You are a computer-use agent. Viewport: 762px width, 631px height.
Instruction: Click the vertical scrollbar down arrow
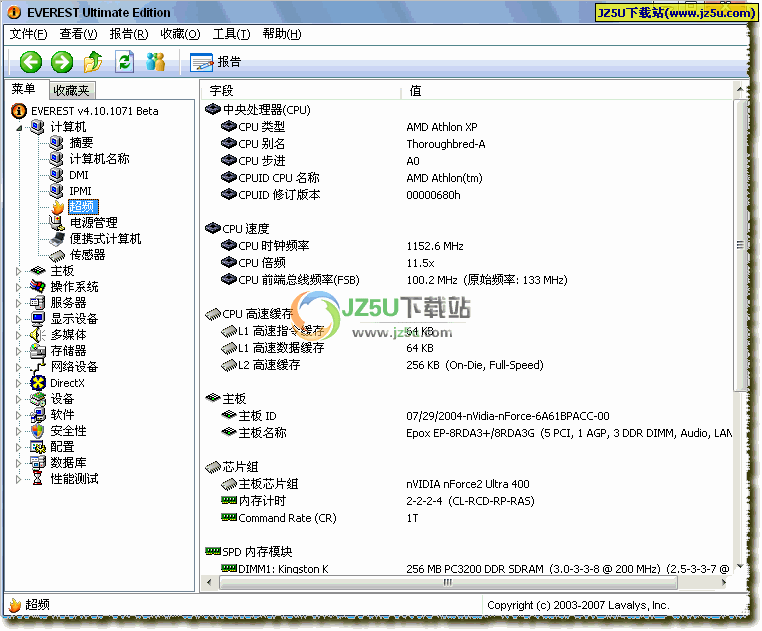pos(740,566)
